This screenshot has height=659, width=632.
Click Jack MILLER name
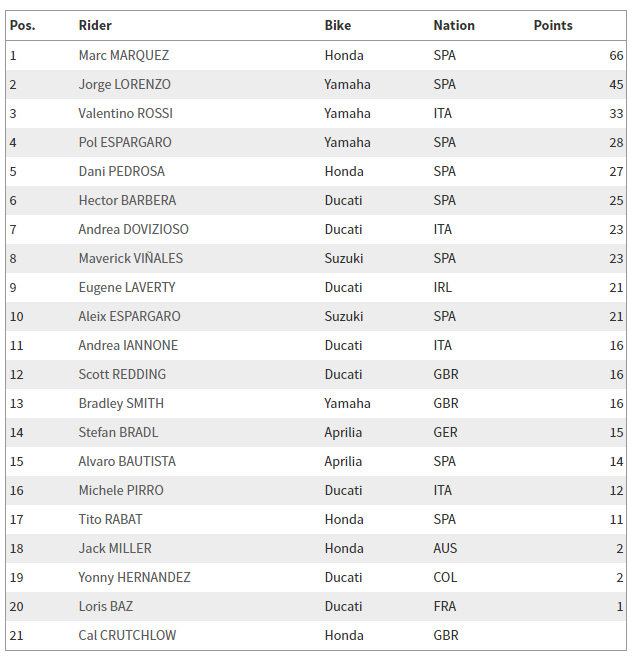coord(115,548)
